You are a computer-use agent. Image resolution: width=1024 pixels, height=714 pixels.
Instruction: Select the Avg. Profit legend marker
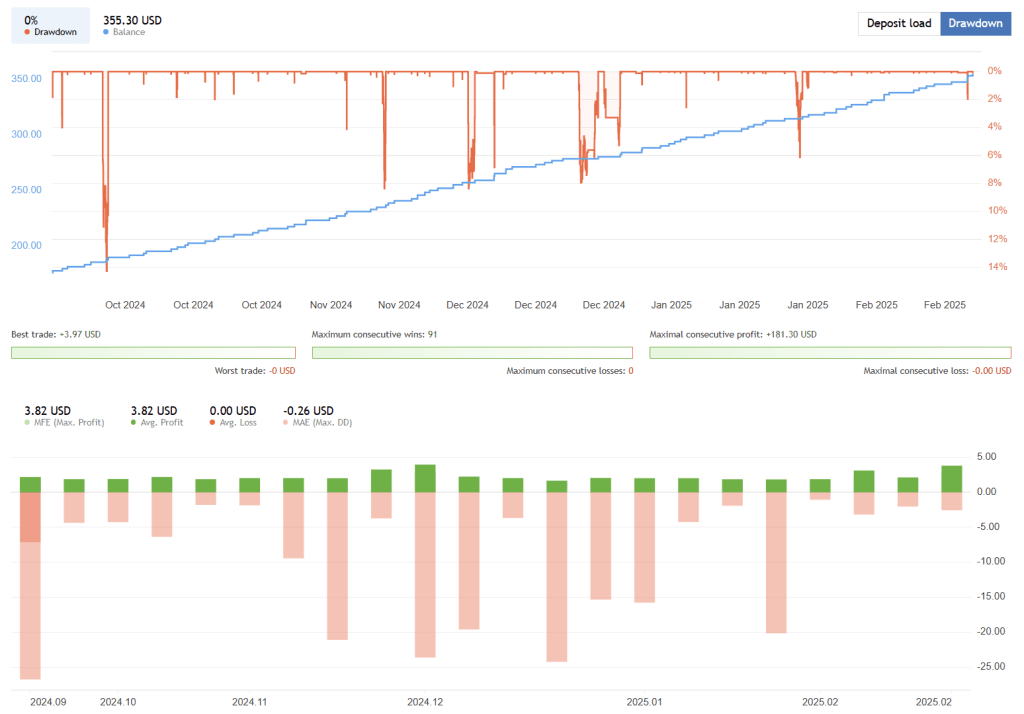click(x=135, y=422)
